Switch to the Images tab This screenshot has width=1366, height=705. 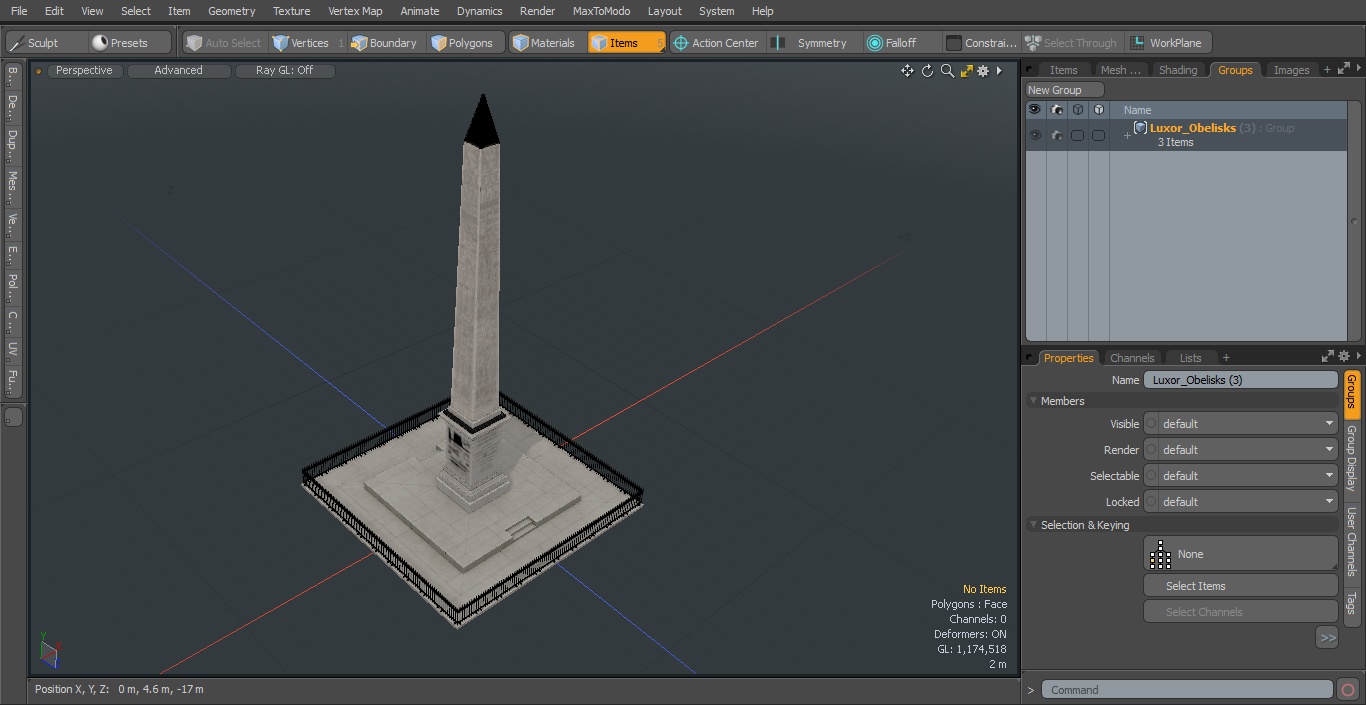1290,70
